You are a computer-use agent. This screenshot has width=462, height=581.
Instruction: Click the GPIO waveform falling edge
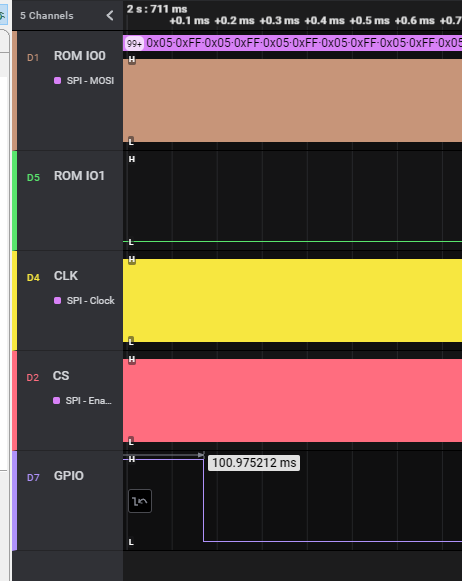203,501
